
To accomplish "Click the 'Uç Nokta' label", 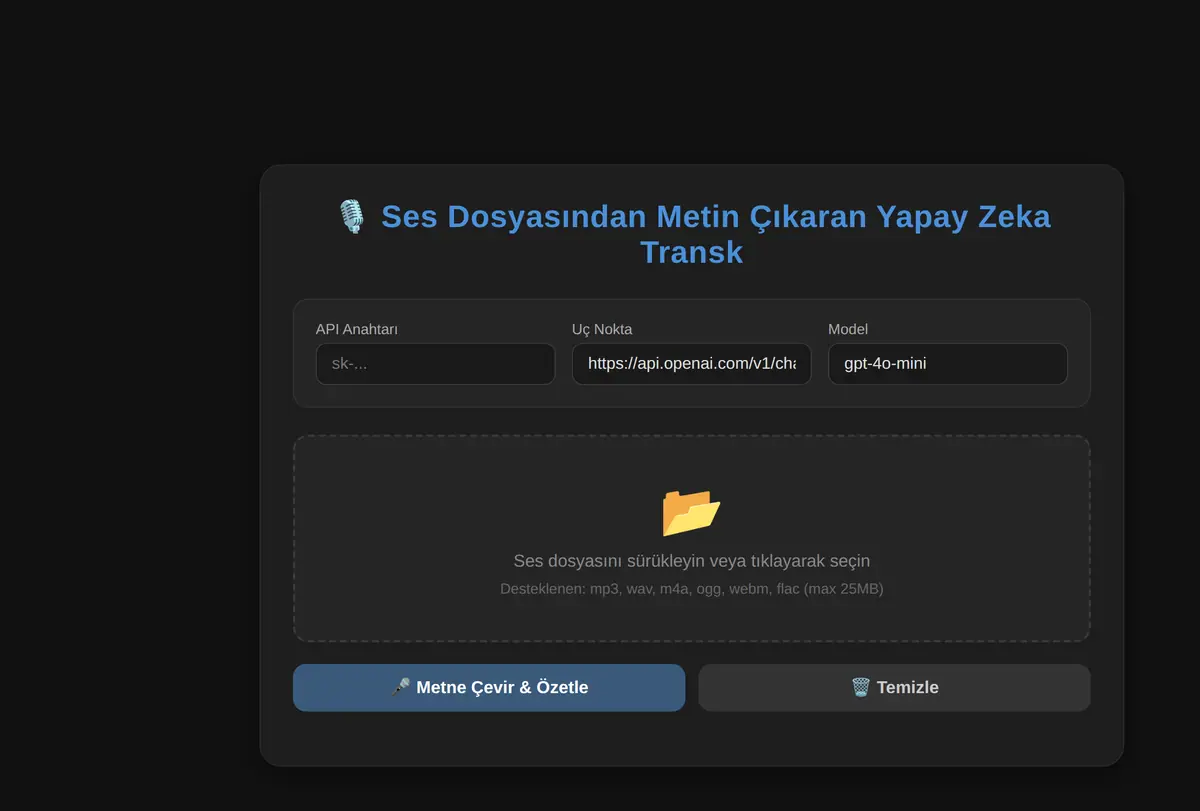I will click(x=602, y=329).
